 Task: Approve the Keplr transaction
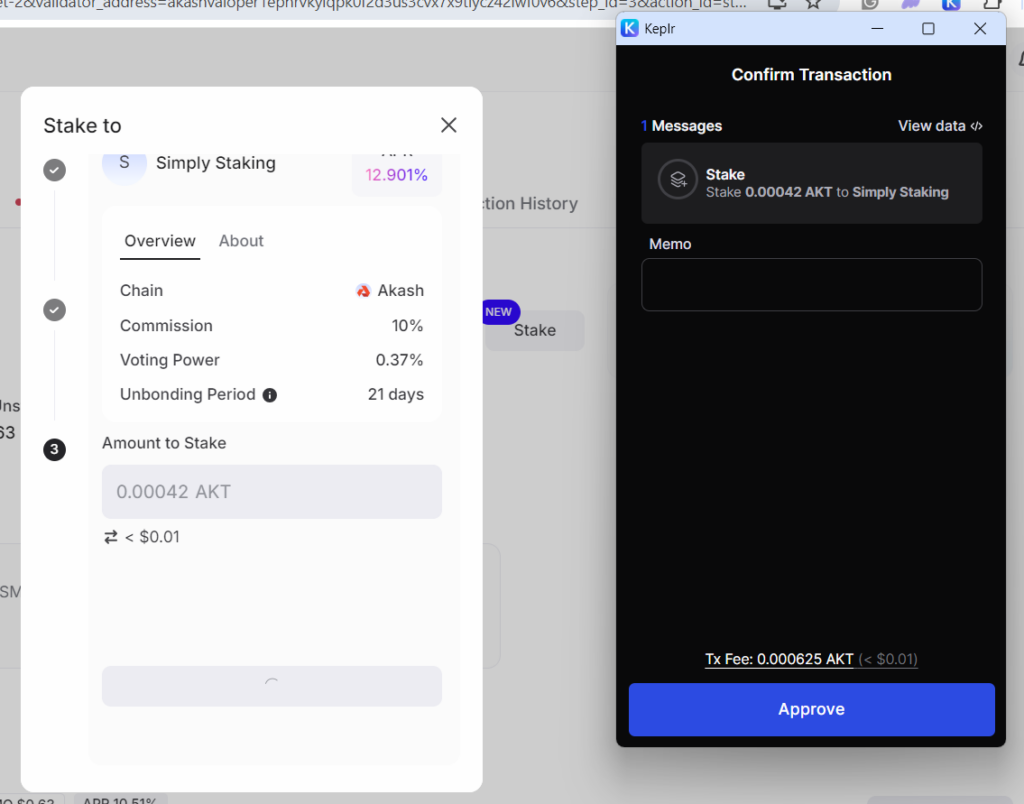point(811,709)
